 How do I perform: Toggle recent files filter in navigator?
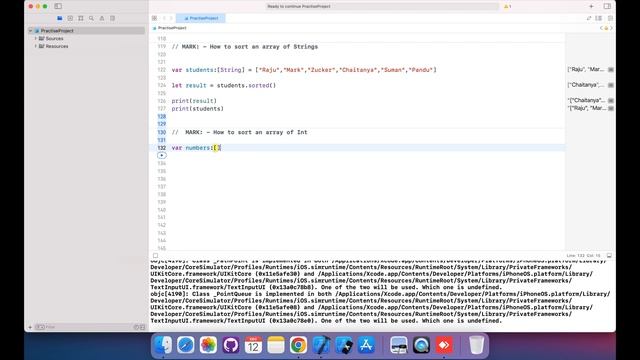tap(136, 327)
